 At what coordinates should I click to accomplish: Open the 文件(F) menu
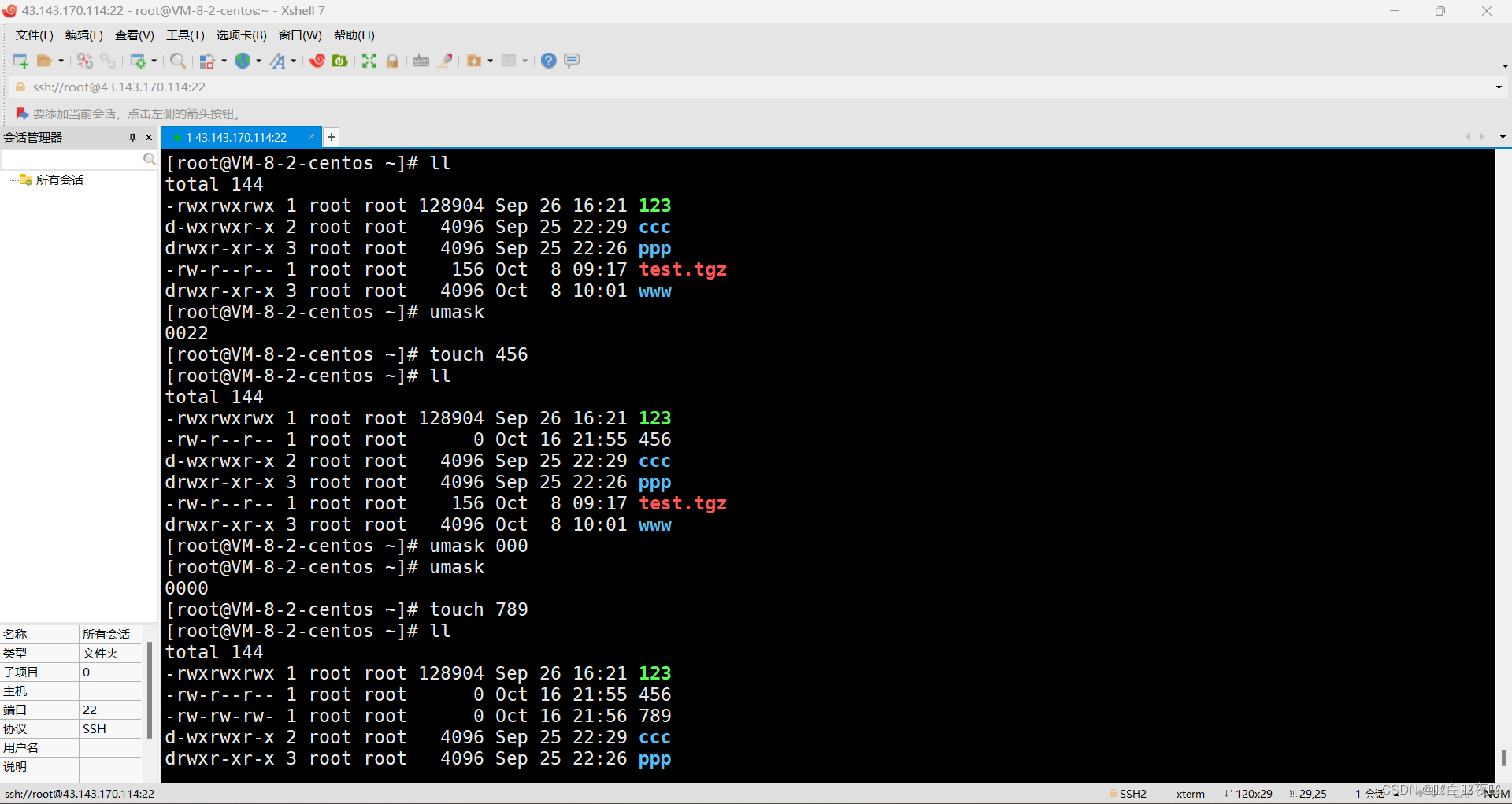pos(35,35)
